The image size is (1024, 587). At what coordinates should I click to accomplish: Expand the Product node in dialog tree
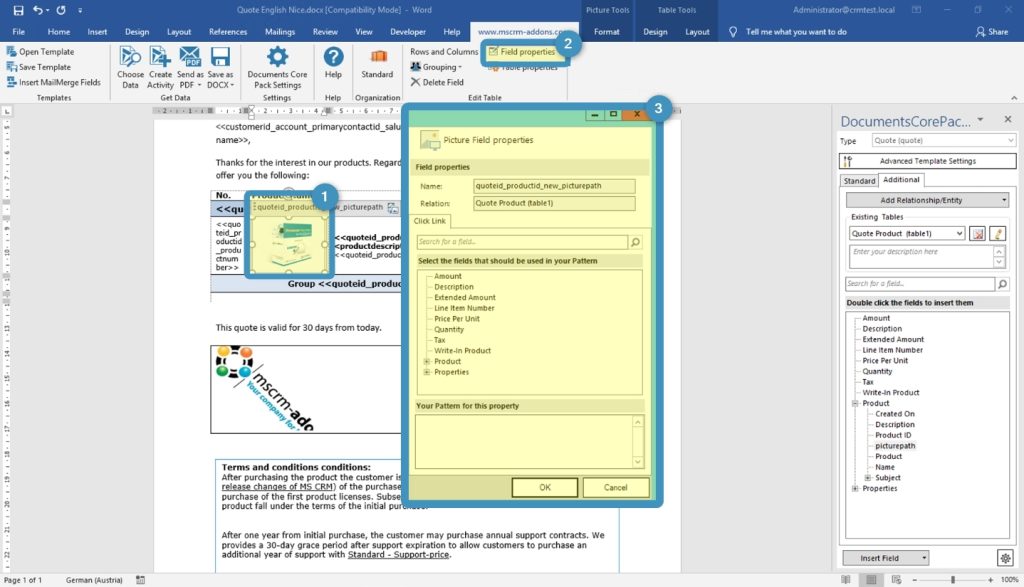(426, 362)
